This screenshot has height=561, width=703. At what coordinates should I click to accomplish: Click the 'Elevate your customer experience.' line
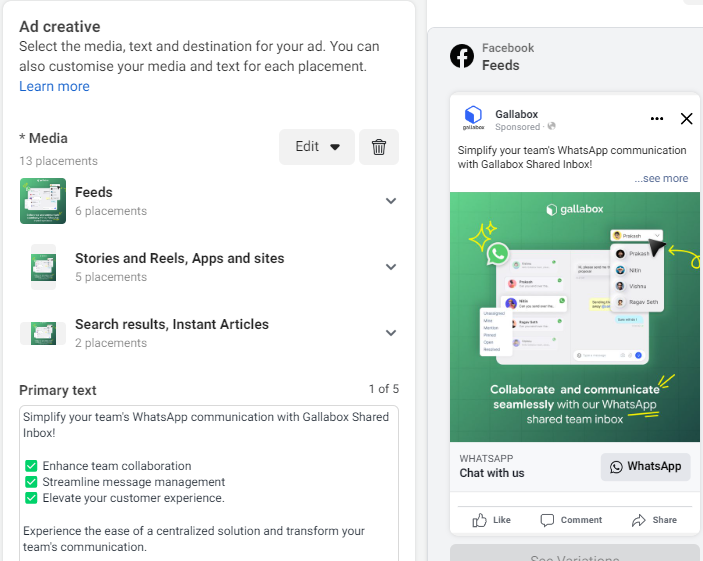click(x=134, y=498)
